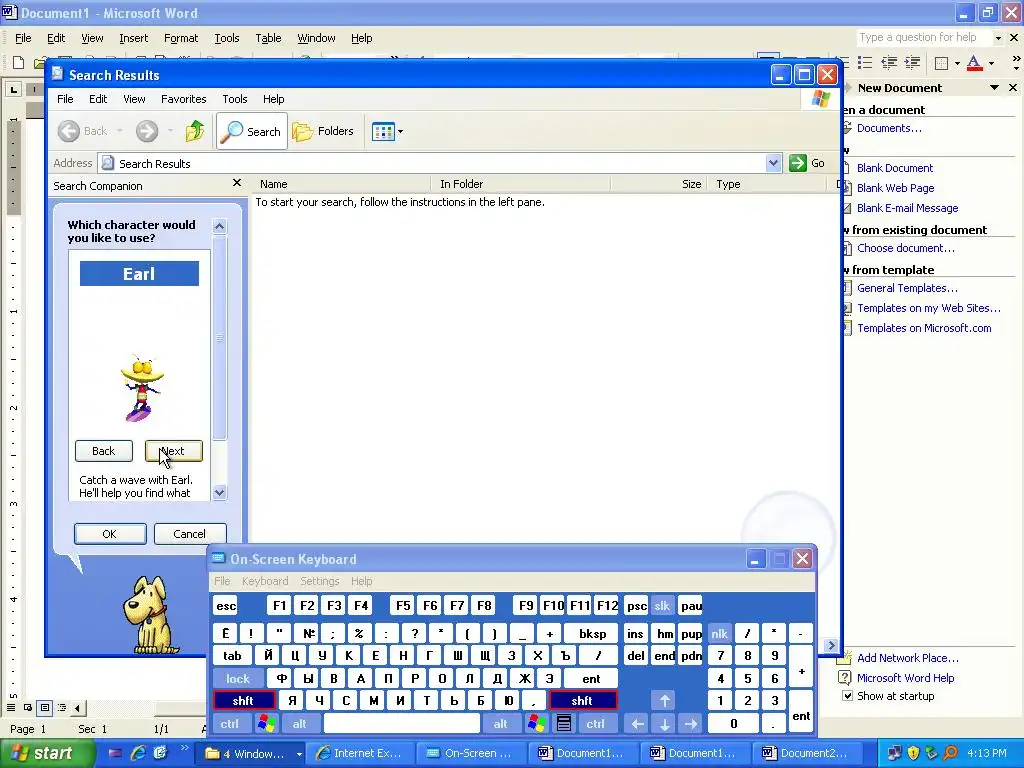
Task: Switch to the Internet Explorer taskbar button
Action: pos(359,753)
